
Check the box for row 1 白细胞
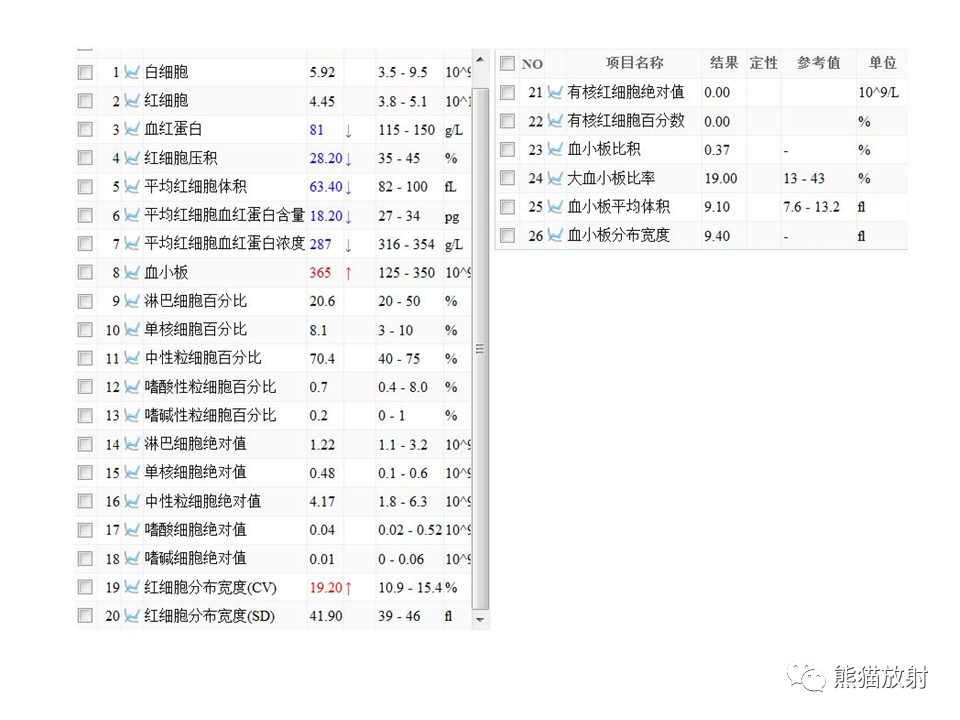[x=85, y=72]
